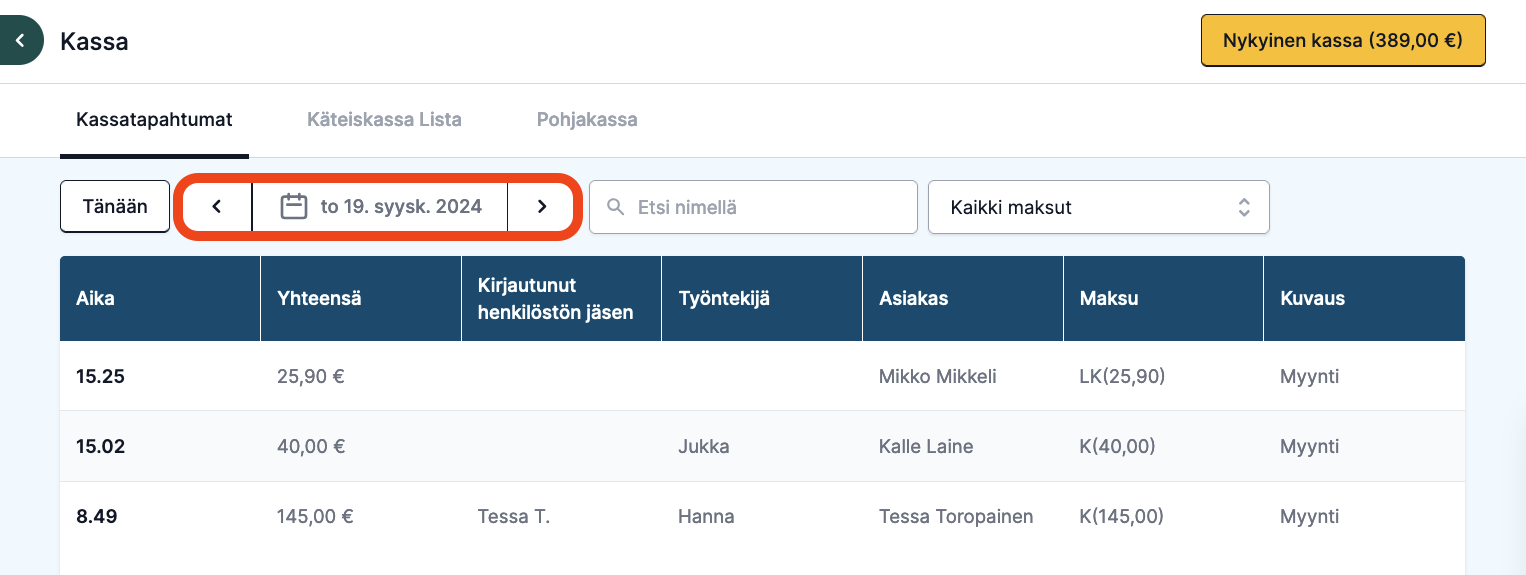Open the Kaikki maksut dropdown
1526x575 pixels.
(x=1099, y=207)
